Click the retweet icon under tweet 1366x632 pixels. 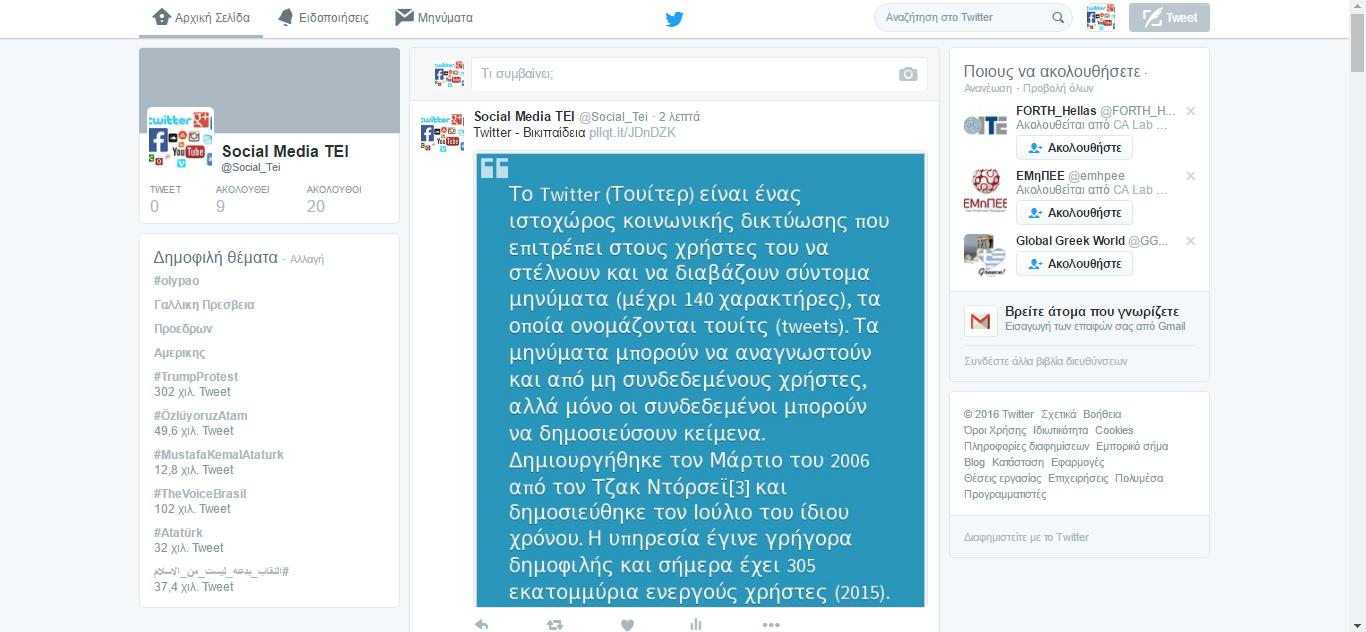554,624
